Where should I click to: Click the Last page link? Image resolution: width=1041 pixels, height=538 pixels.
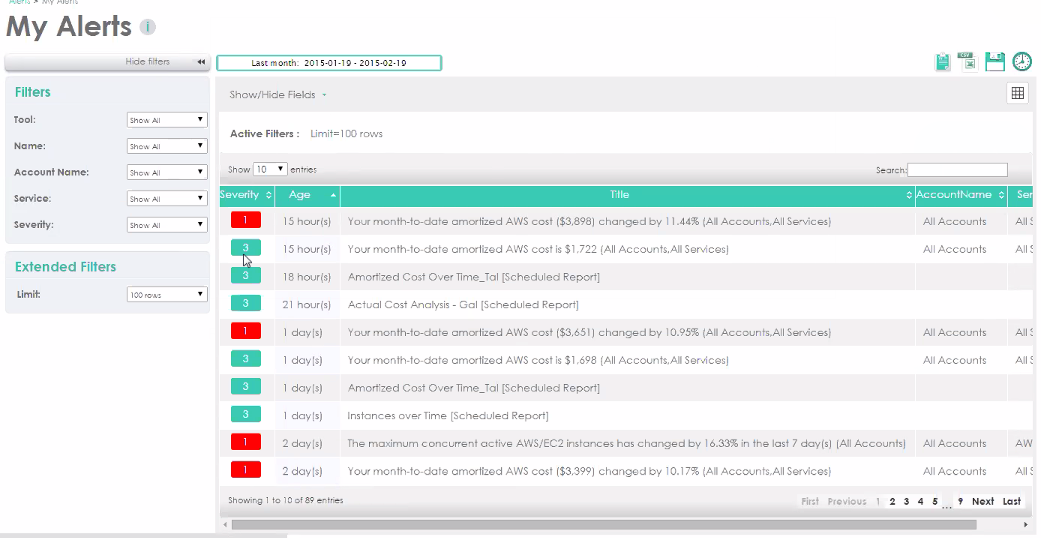[x=1012, y=501]
